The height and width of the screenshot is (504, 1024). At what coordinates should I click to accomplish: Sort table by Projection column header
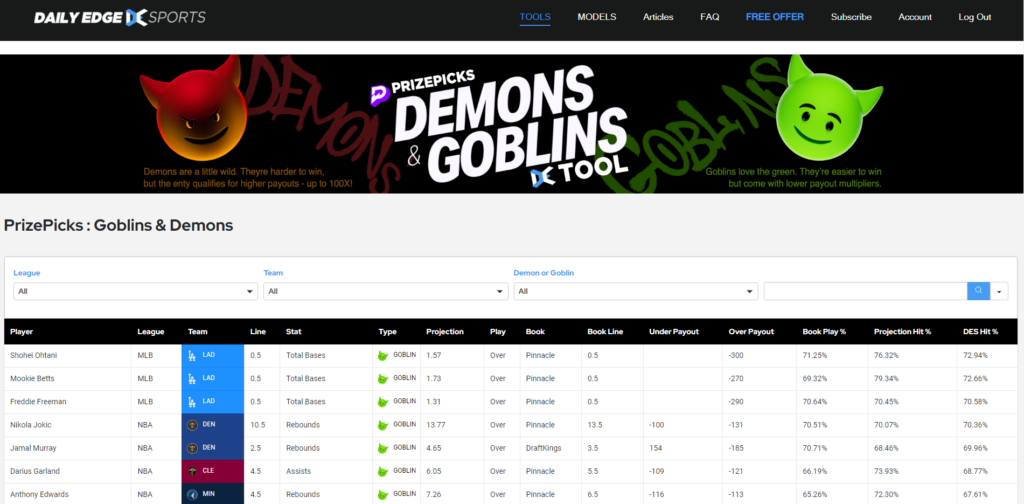tap(445, 332)
